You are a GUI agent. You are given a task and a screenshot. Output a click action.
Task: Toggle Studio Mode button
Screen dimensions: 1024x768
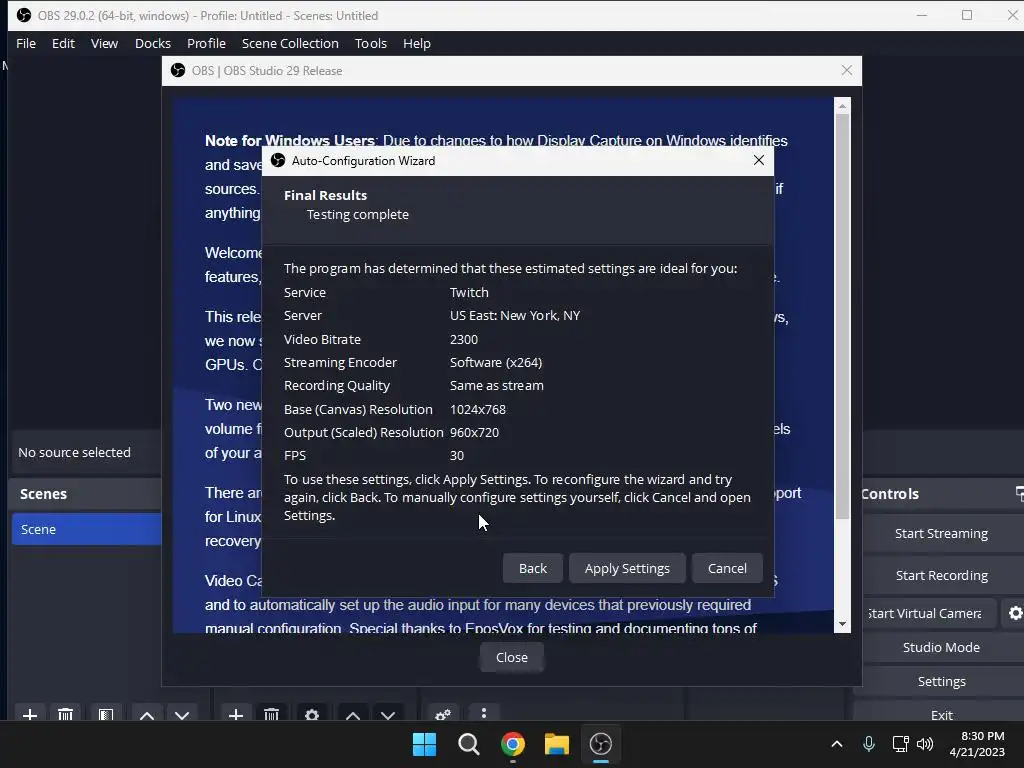tap(941, 647)
